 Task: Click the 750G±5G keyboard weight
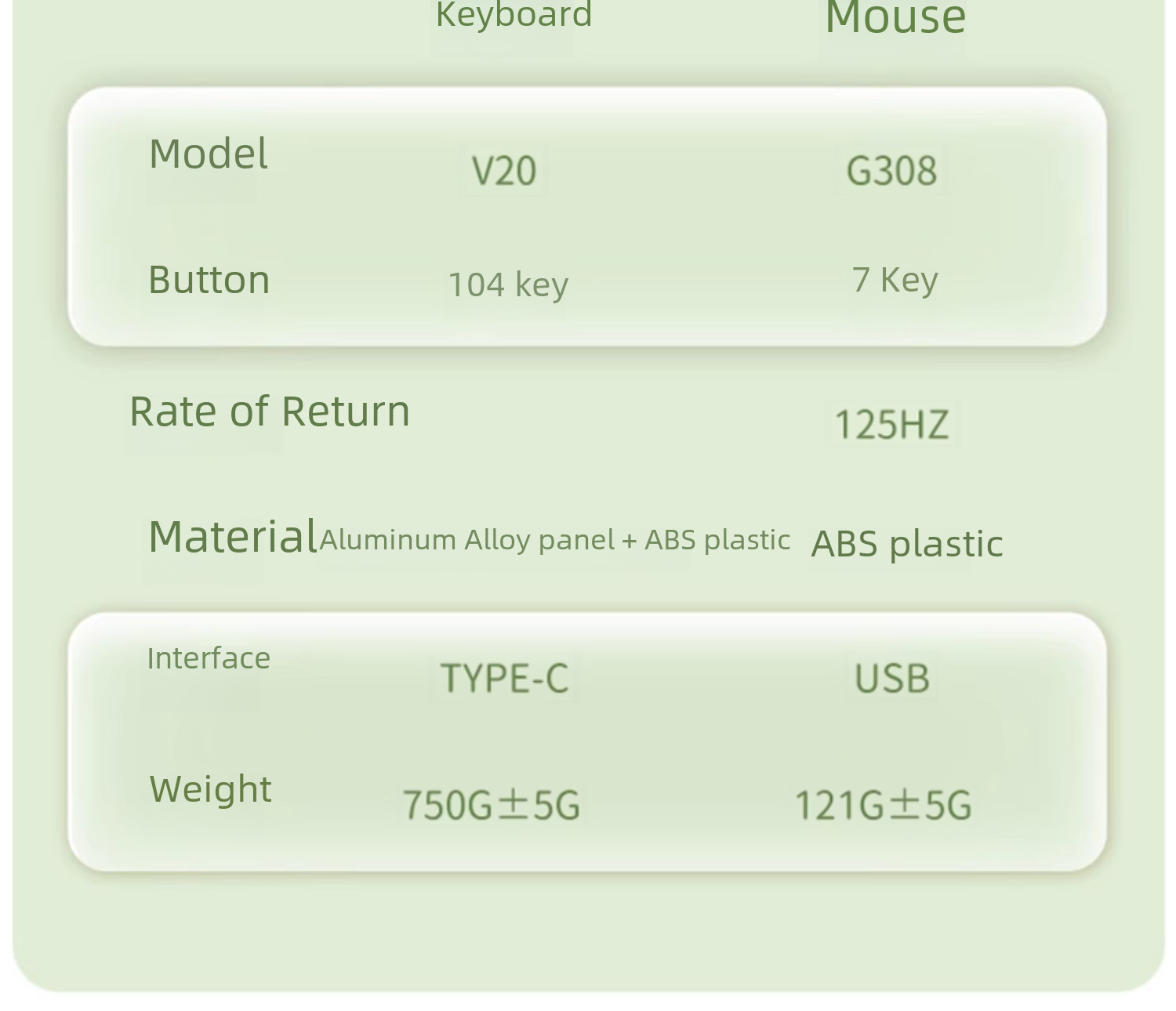492,806
